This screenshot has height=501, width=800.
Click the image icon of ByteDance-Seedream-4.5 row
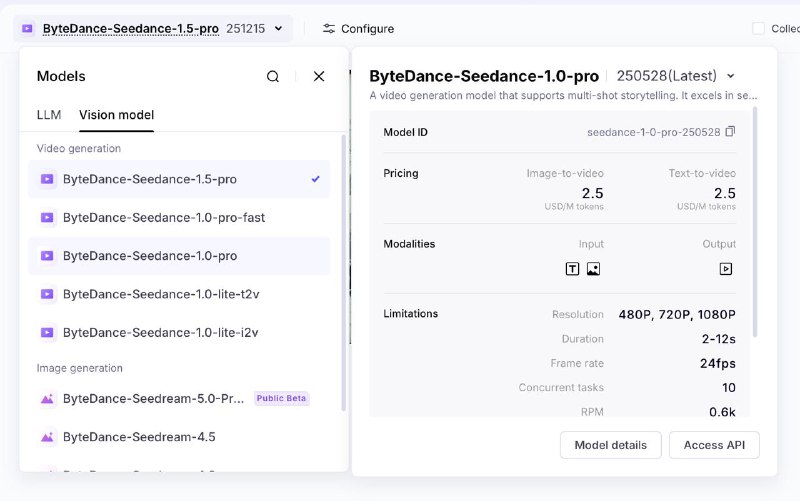tap(47, 437)
